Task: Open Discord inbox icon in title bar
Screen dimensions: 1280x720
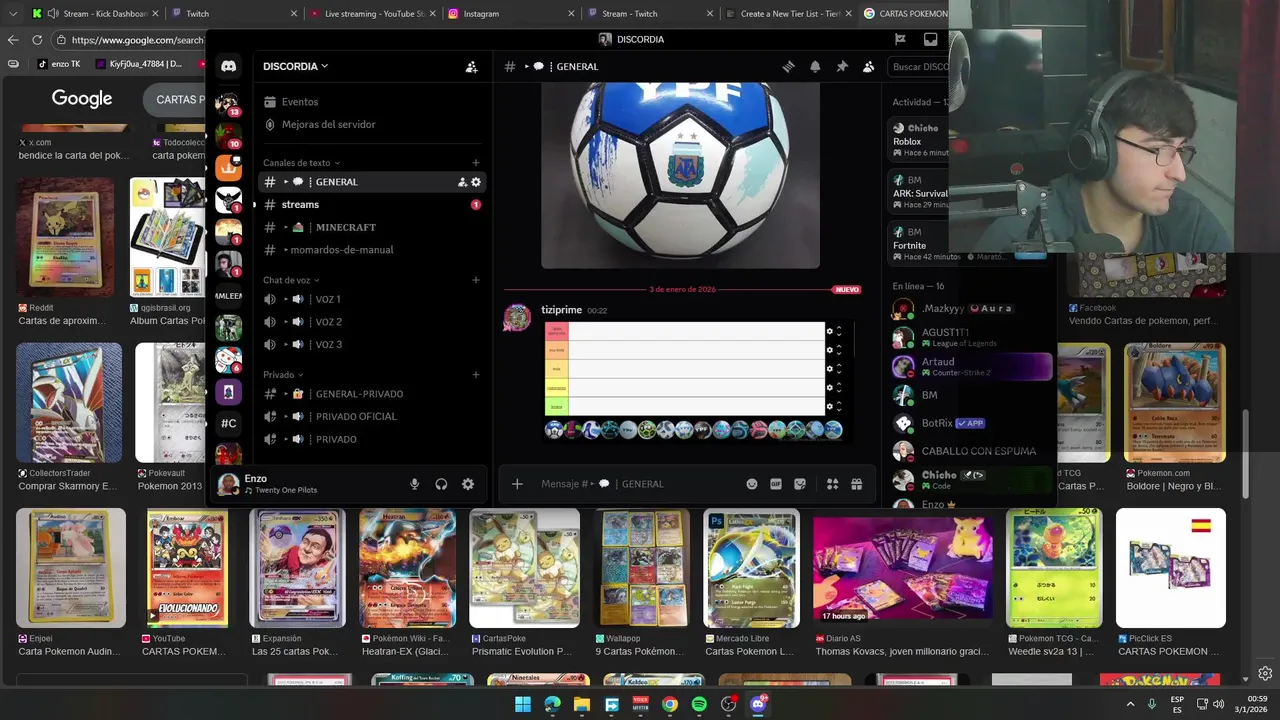Action: click(x=931, y=39)
